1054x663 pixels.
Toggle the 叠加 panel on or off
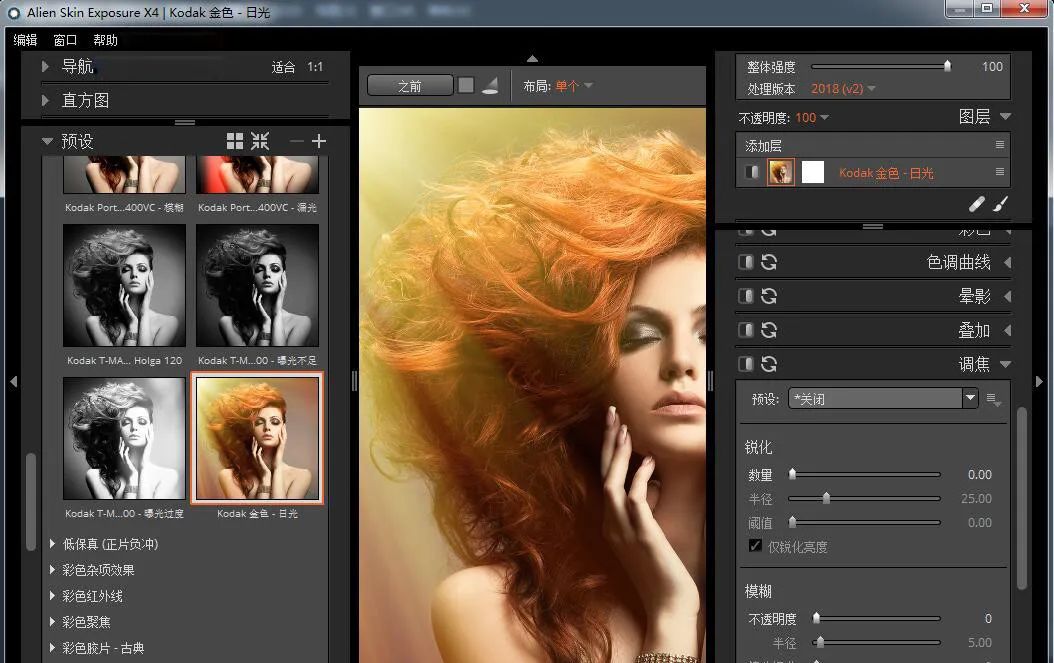[745, 330]
